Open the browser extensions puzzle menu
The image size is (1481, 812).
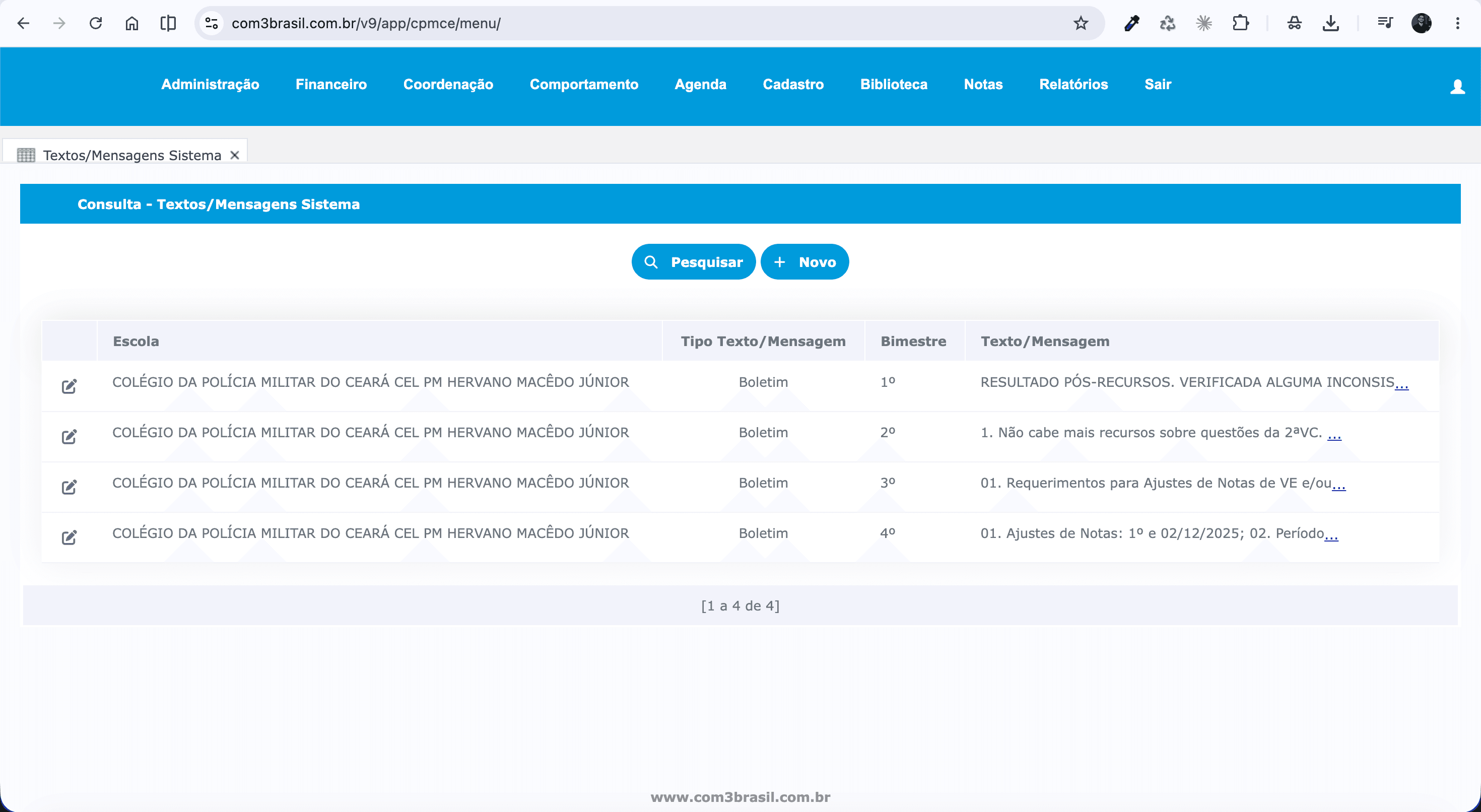(x=1240, y=23)
